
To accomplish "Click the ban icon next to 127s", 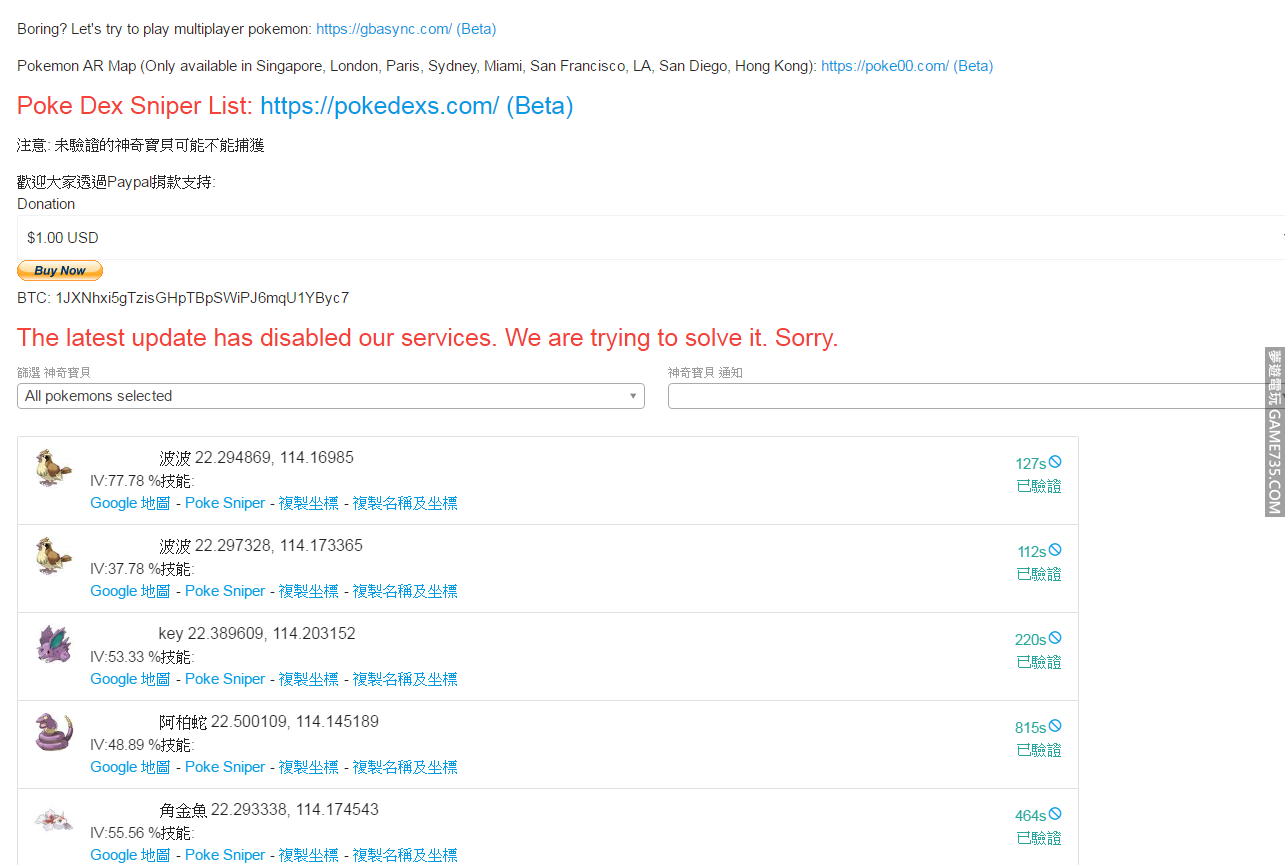I will click(1055, 462).
